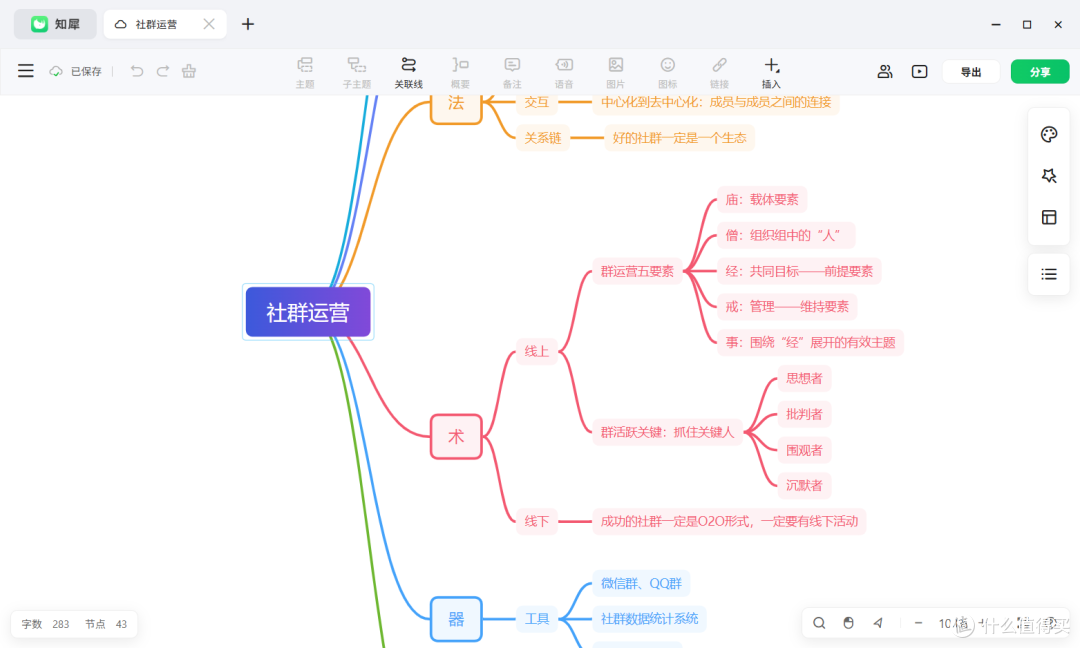
Task: Select the 术 branch node
Action: [456, 437]
